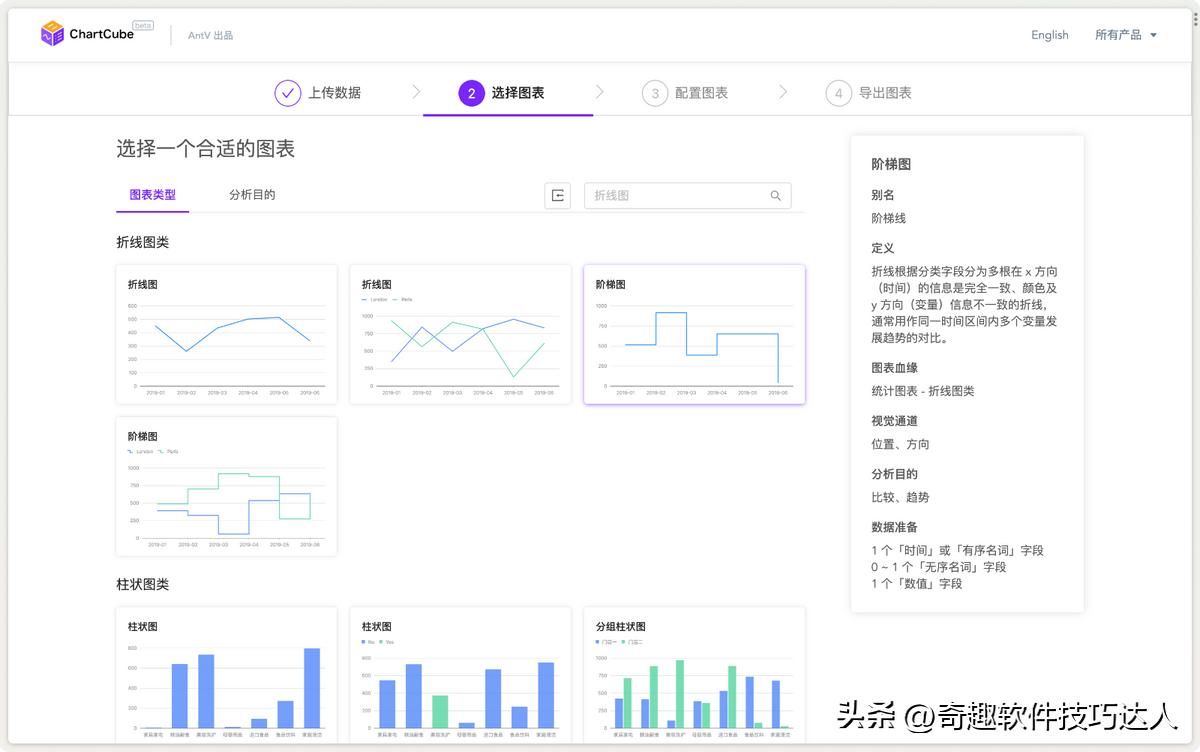The height and width of the screenshot is (752, 1200).
Task: Open the AntV 出品 link in the header
Action: coord(211,34)
